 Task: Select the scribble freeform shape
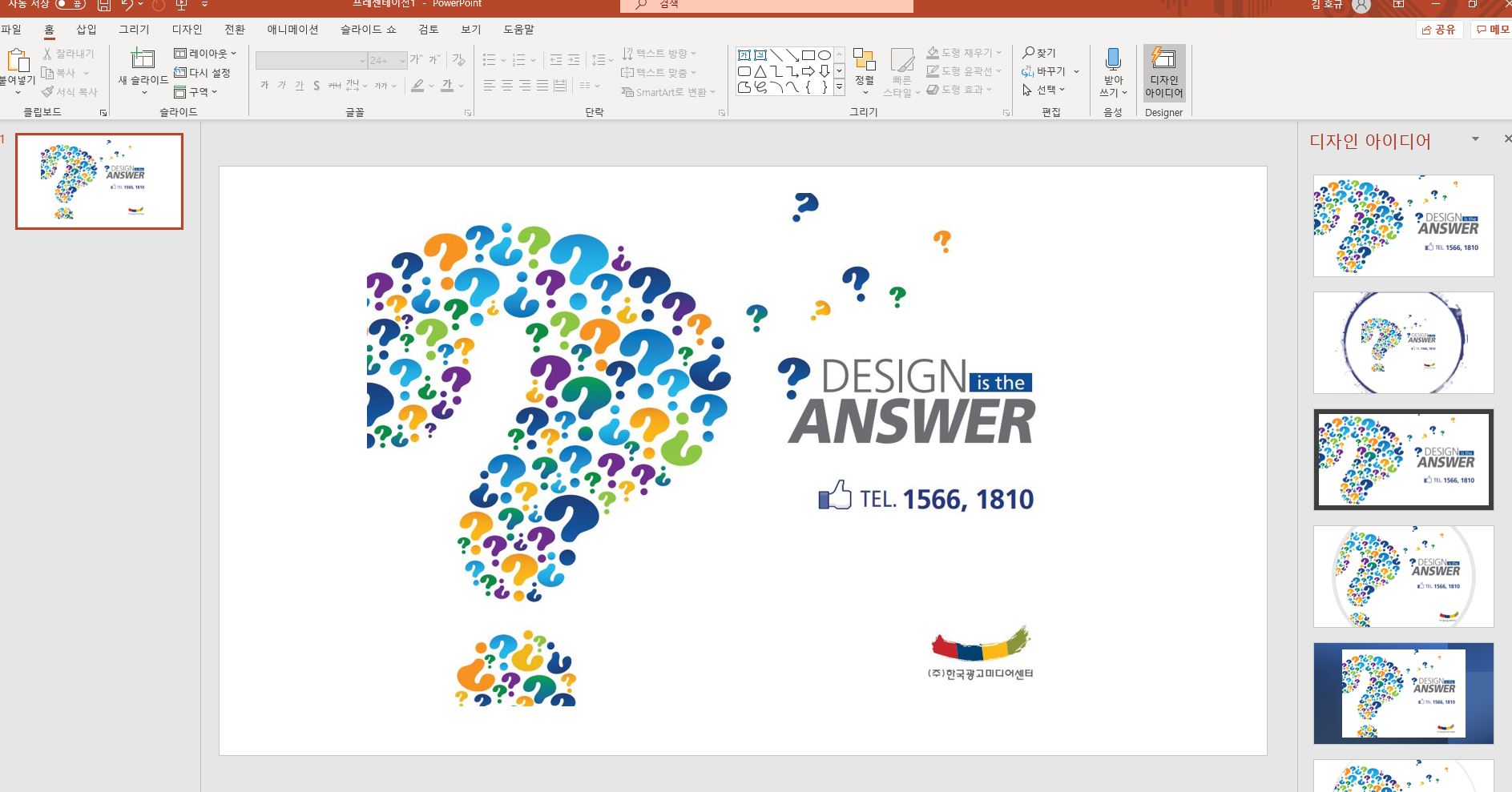[x=760, y=87]
